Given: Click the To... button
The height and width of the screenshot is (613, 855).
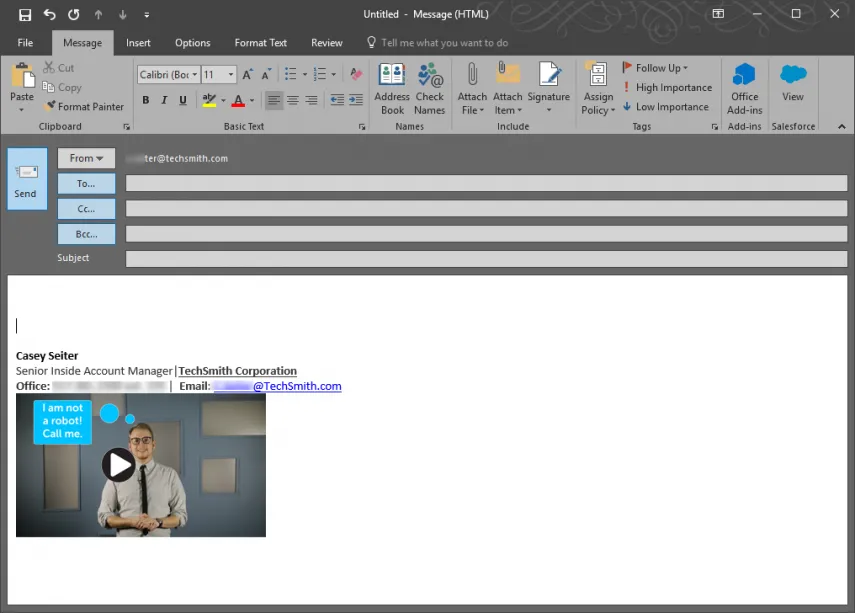Looking at the screenshot, I should click(x=86, y=184).
